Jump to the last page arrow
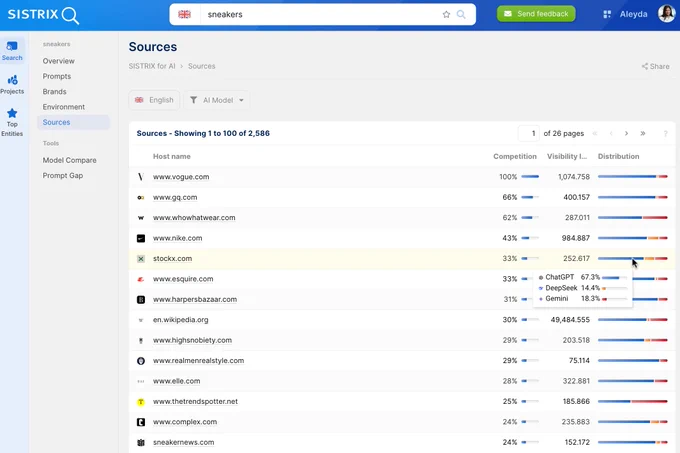Viewport: 680px width, 453px height. tap(643, 134)
